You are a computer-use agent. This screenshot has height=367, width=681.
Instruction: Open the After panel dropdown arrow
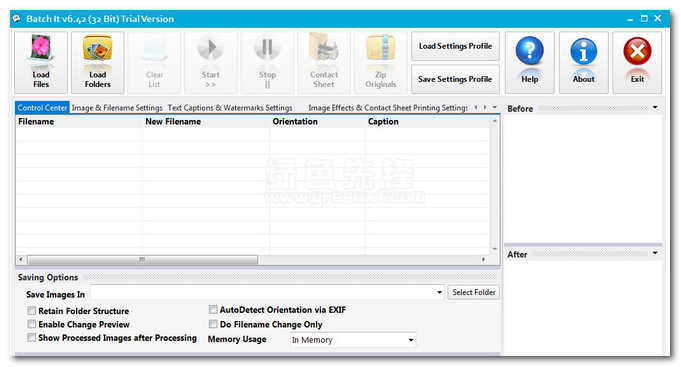coord(655,253)
